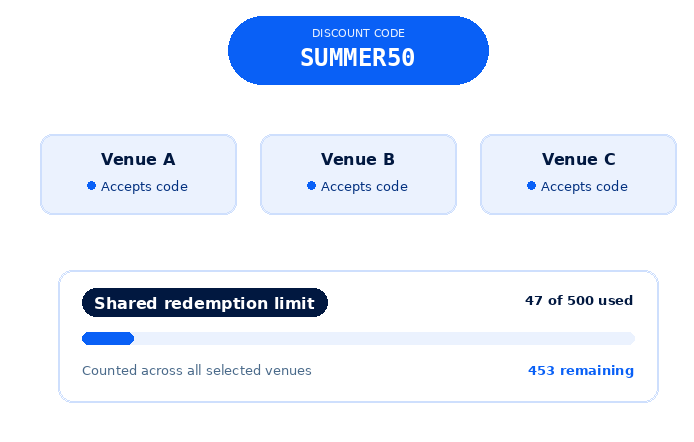Click the Accepts code text under Venue C
Screen dimensions: 694x442
pos(584,186)
